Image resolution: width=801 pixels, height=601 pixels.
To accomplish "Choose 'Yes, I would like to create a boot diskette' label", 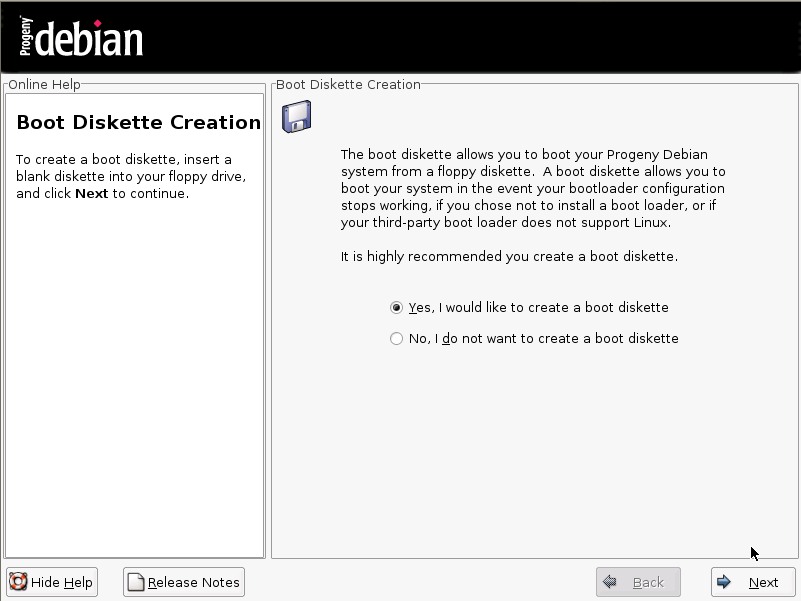I will coord(538,308).
